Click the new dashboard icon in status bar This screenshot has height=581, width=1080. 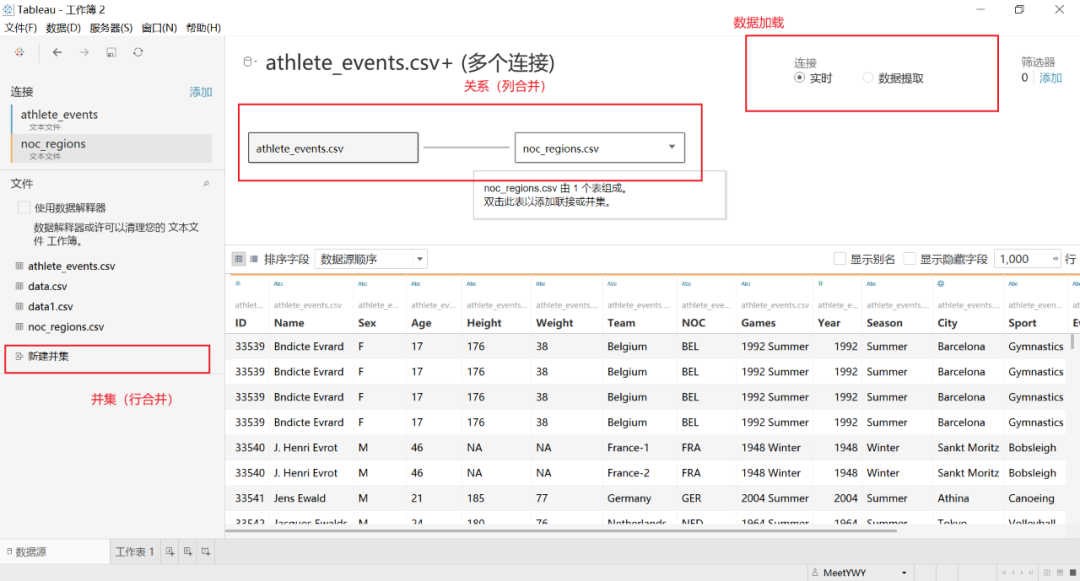[x=188, y=551]
